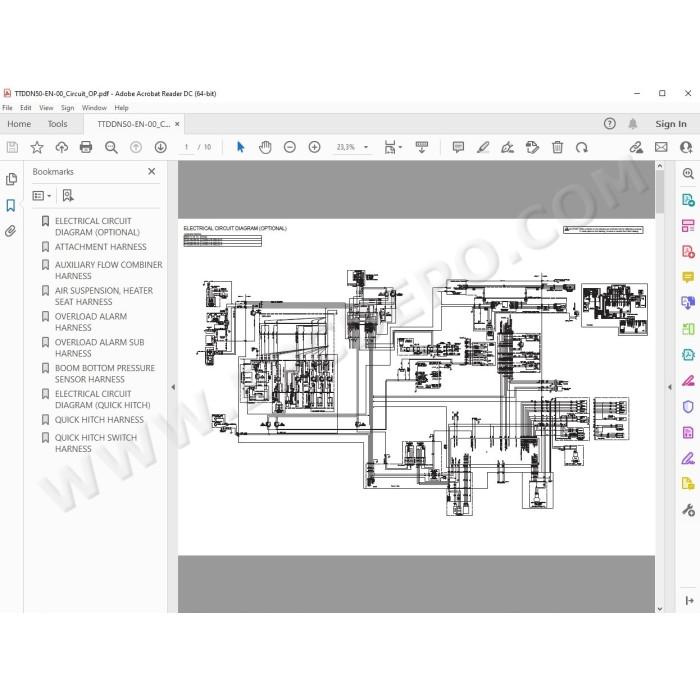Open the Protect shield tool

(688, 407)
